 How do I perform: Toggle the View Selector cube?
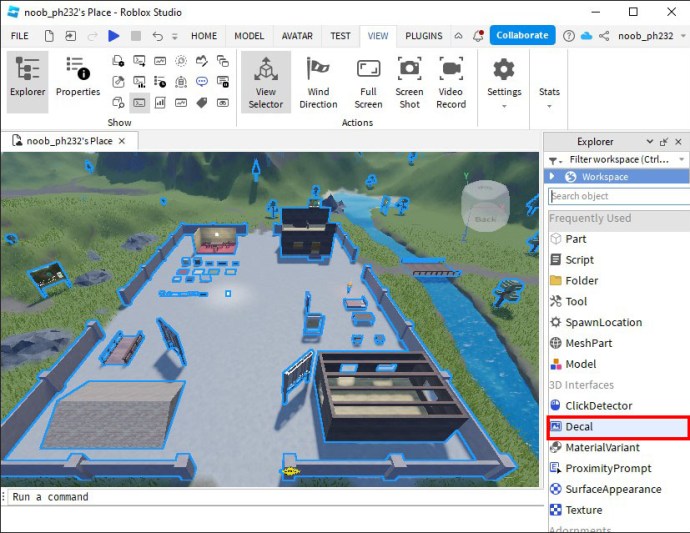tap(265, 81)
